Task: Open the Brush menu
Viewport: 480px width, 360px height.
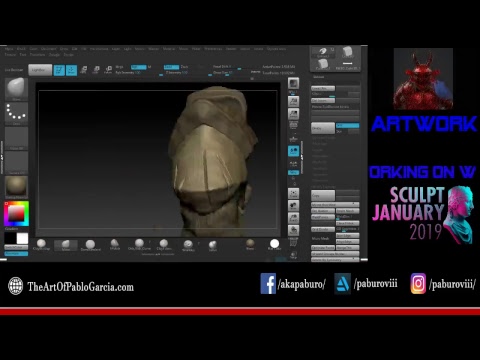Action: coord(21,49)
